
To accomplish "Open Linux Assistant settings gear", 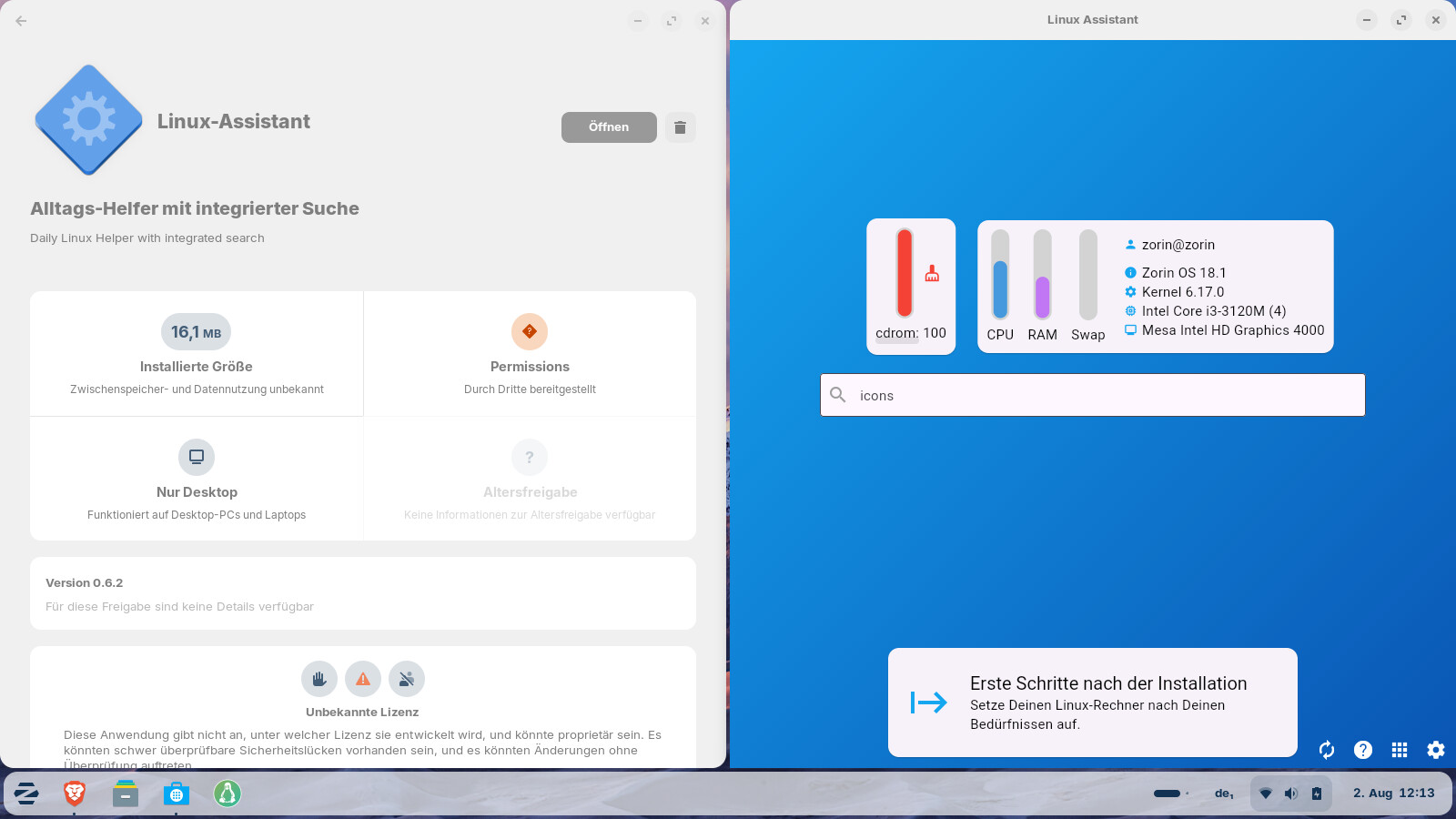I will (x=1436, y=750).
